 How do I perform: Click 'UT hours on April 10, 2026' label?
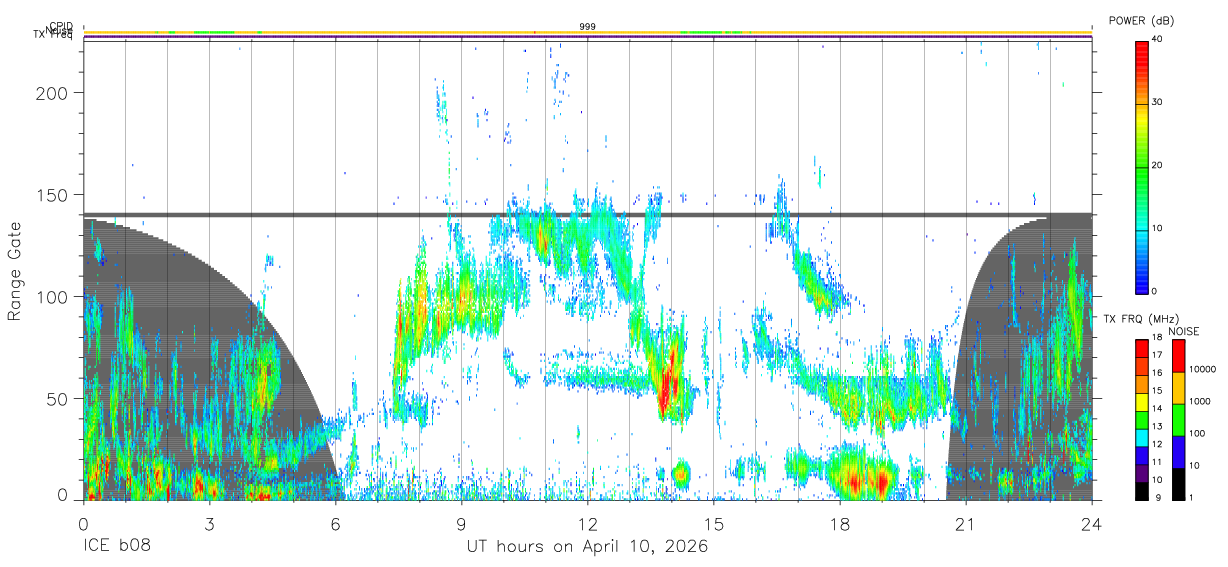(x=587, y=547)
